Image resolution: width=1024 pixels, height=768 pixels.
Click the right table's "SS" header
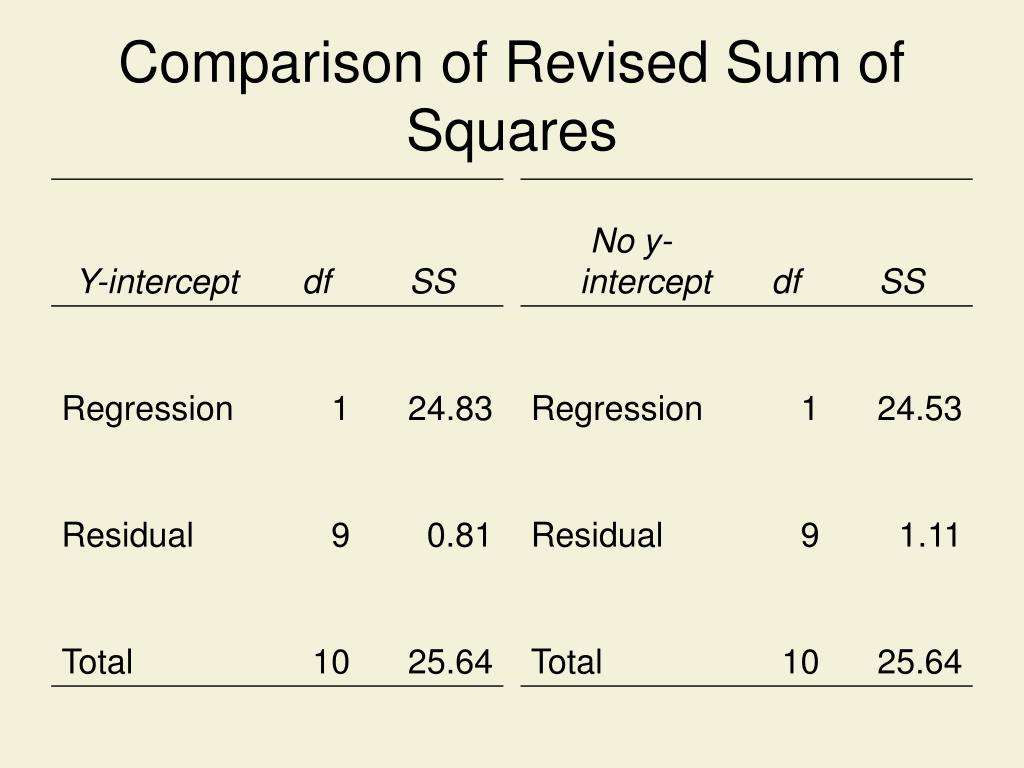click(903, 282)
